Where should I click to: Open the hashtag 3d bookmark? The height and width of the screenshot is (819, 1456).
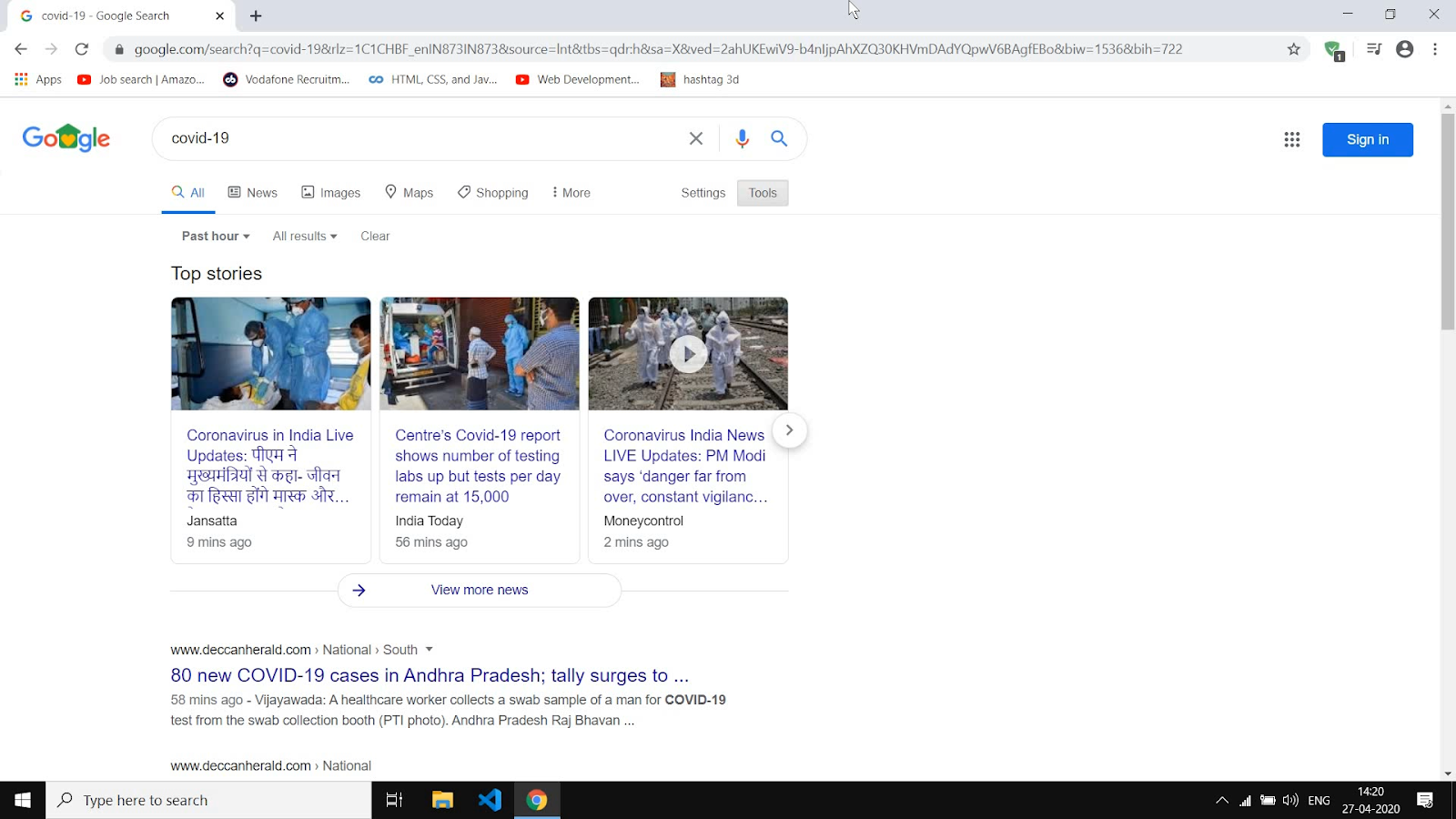(x=700, y=79)
